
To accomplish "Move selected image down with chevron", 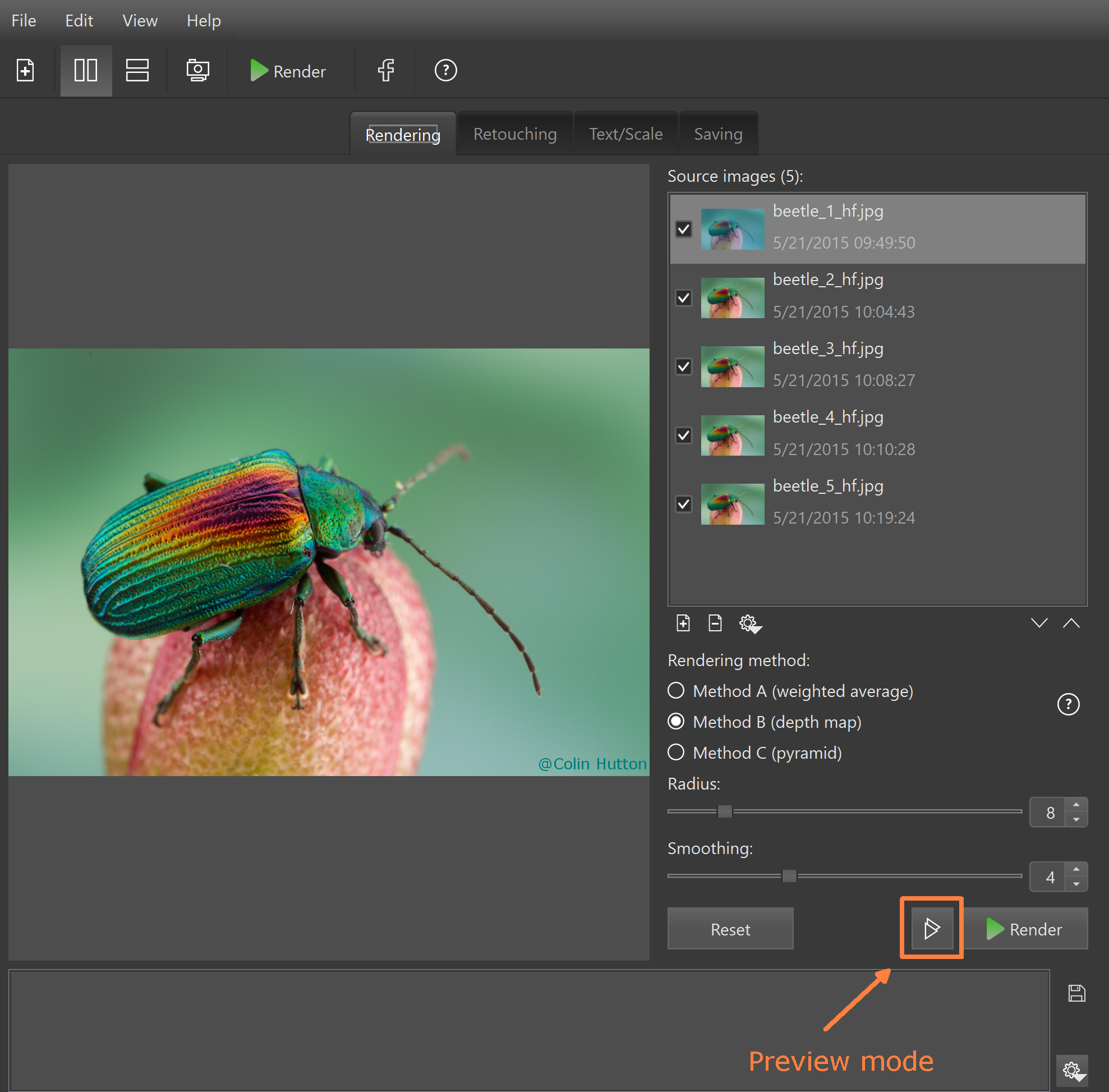I will [1039, 623].
